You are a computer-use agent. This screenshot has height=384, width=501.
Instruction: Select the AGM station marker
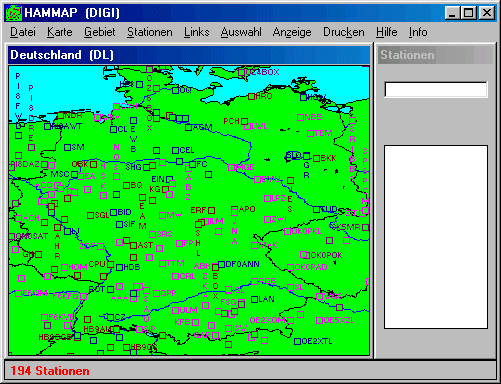(x=188, y=127)
